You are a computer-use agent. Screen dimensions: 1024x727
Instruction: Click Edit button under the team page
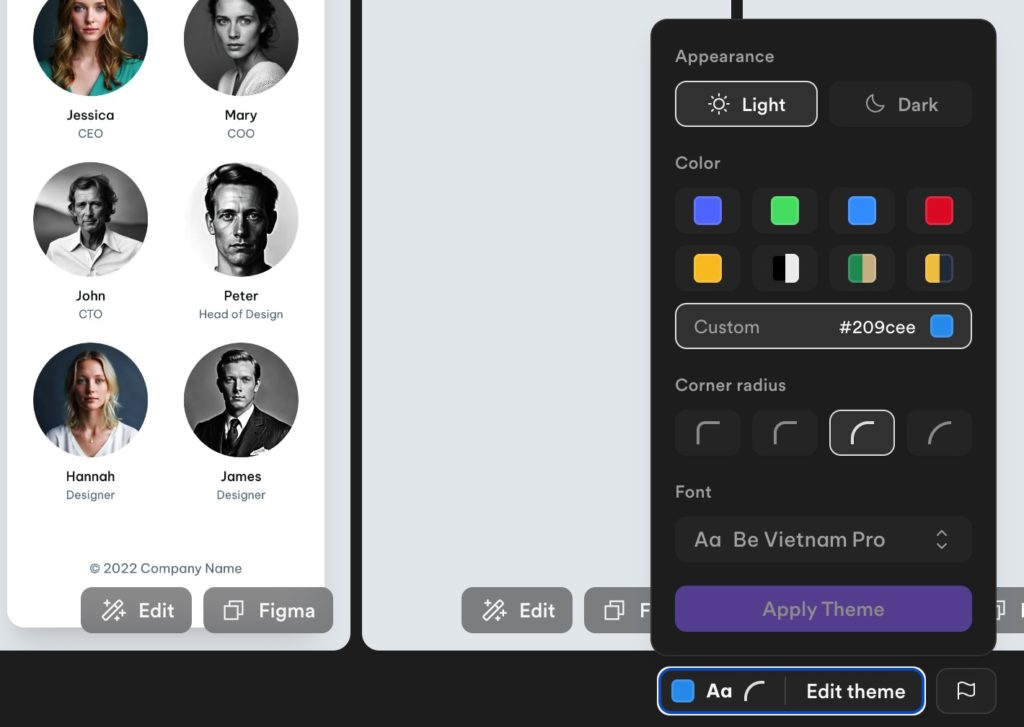tap(136, 610)
